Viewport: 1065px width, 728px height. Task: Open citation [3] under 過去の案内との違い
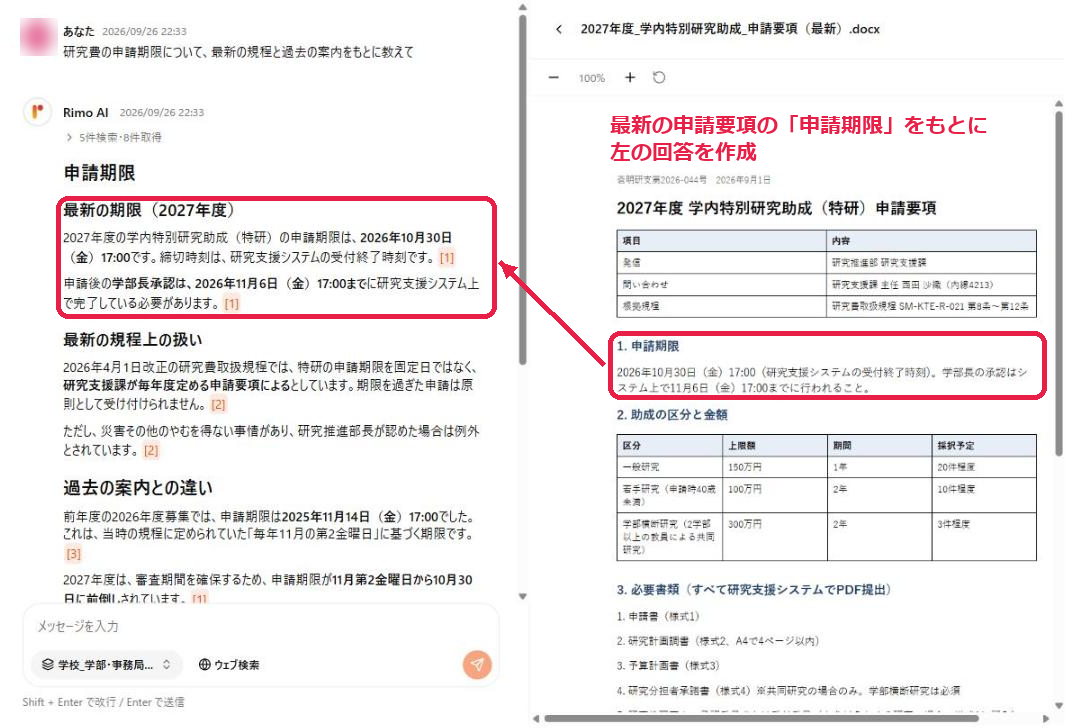pos(73,554)
